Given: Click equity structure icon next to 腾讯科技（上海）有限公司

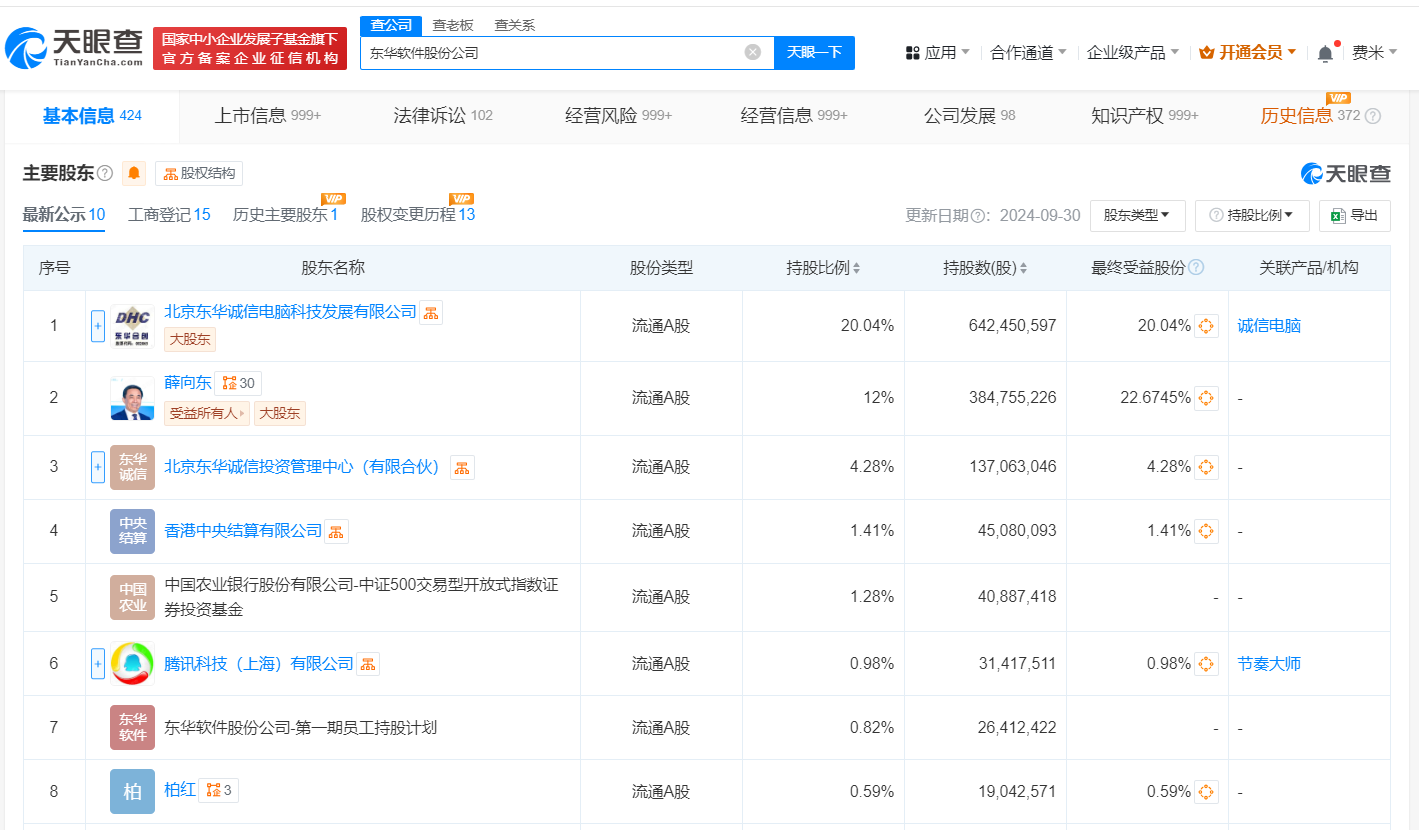Looking at the screenshot, I should tap(368, 664).
